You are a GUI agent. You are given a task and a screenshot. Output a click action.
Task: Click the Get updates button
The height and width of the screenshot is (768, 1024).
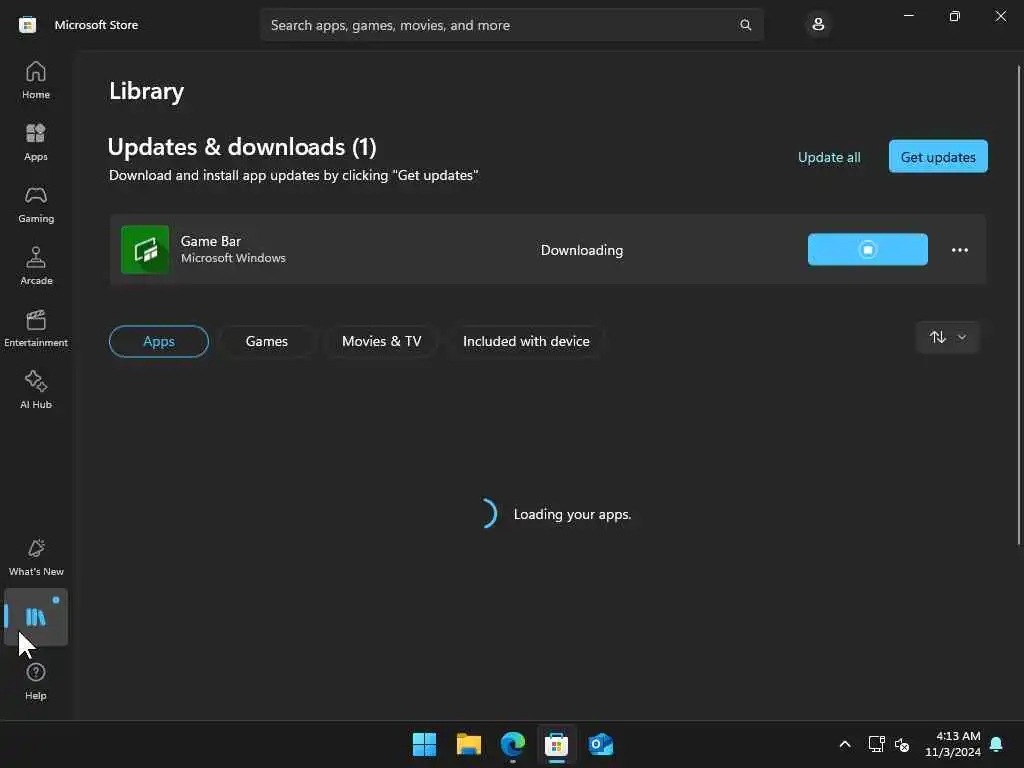point(938,157)
